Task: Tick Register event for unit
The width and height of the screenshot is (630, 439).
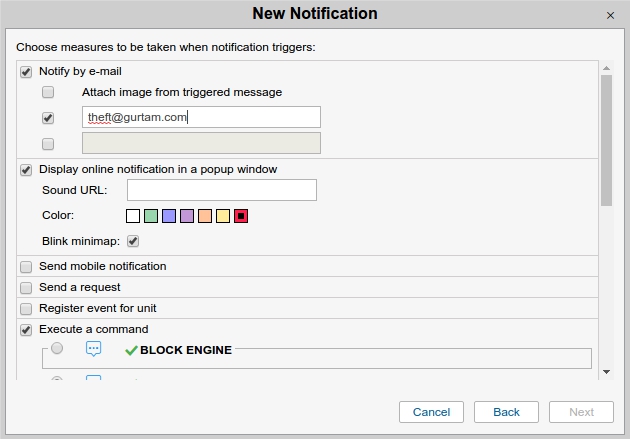Action: pos(26,309)
